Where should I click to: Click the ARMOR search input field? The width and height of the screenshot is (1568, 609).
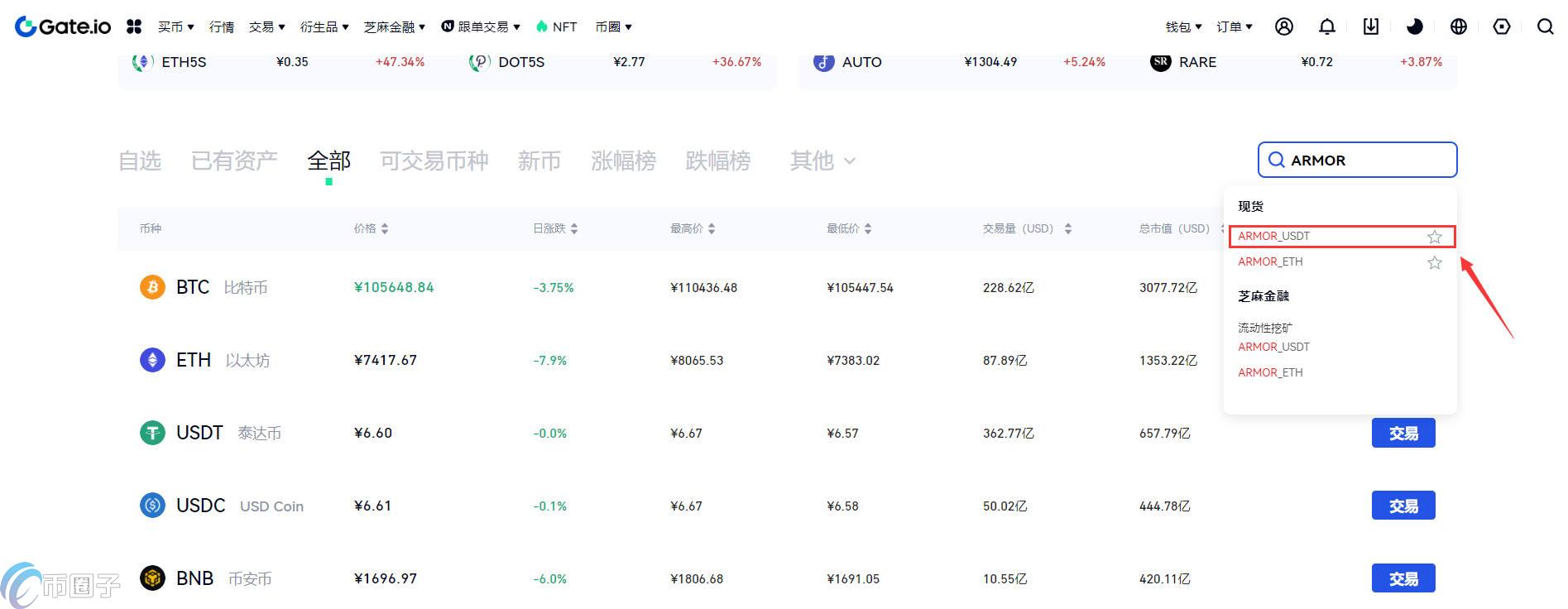pos(1357,160)
